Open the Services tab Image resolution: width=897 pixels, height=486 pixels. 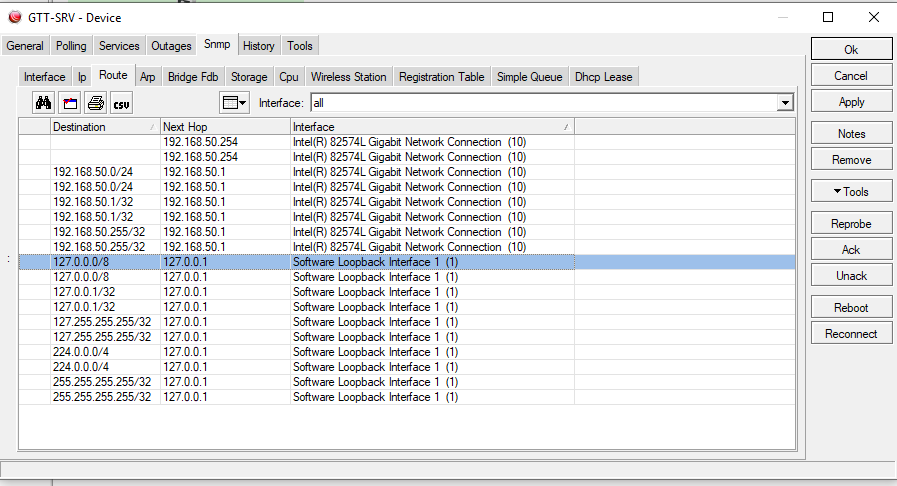119,46
